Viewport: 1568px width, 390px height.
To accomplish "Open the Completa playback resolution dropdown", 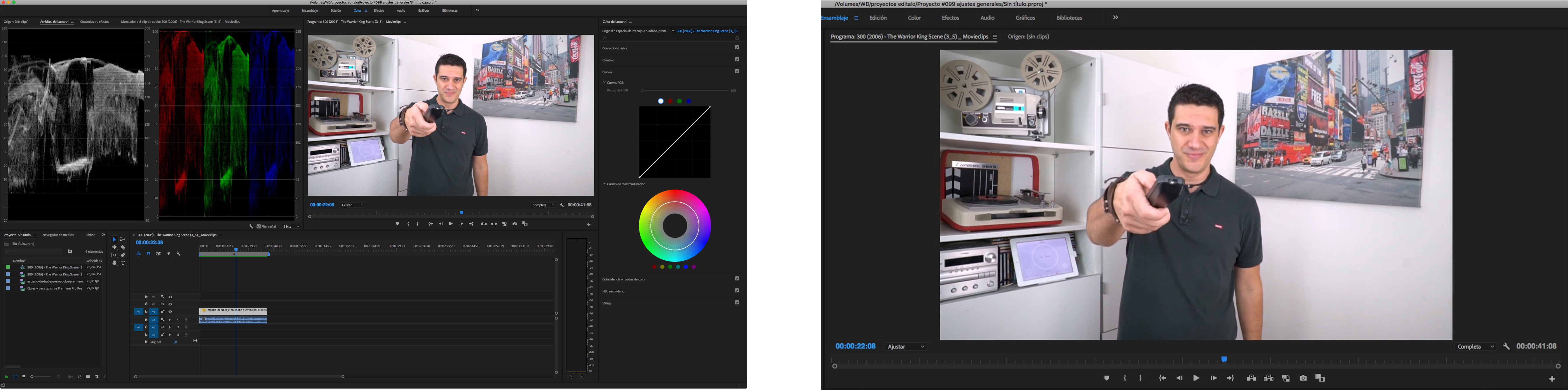I will pyautogui.click(x=1475, y=347).
